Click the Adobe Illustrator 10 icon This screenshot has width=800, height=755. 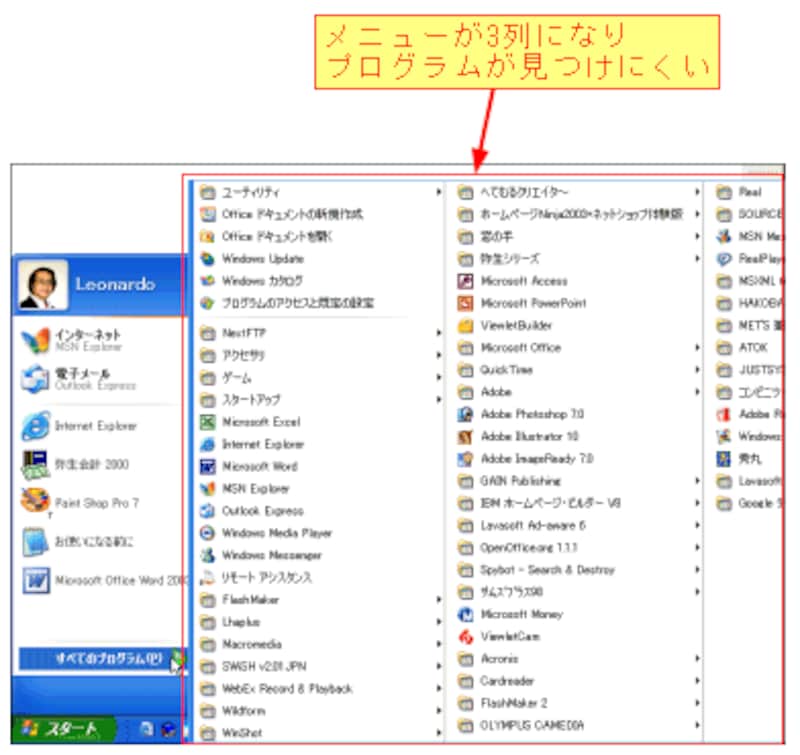pos(464,437)
